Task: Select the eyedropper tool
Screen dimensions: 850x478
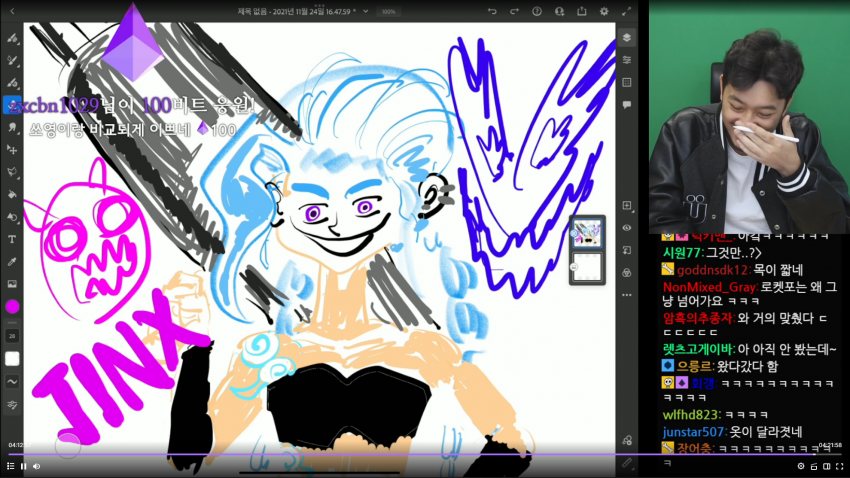Action: [x=12, y=261]
